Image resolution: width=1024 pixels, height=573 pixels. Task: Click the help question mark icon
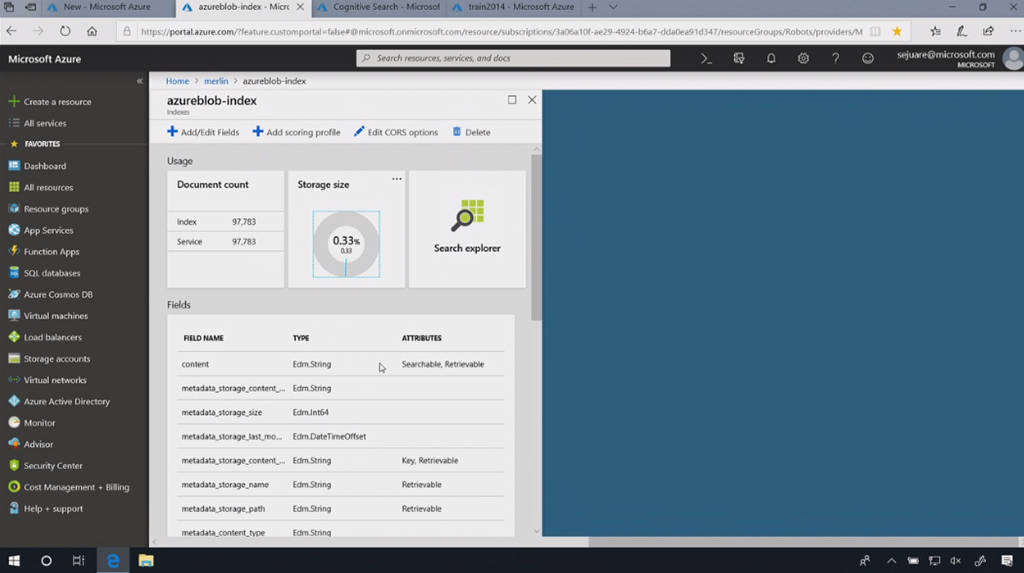(x=836, y=59)
